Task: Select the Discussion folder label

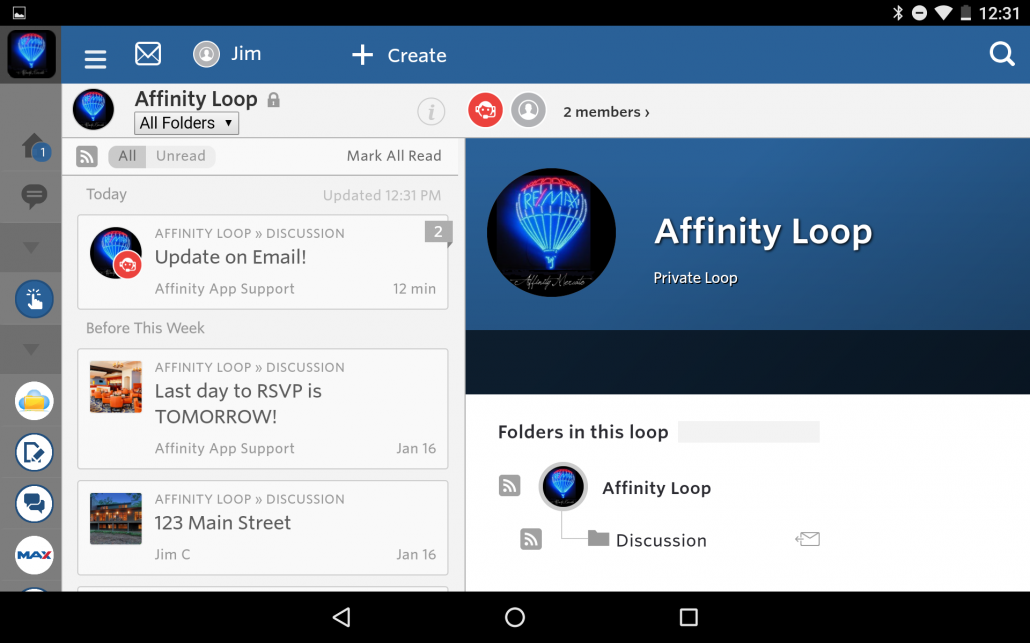Action: (661, 540)
